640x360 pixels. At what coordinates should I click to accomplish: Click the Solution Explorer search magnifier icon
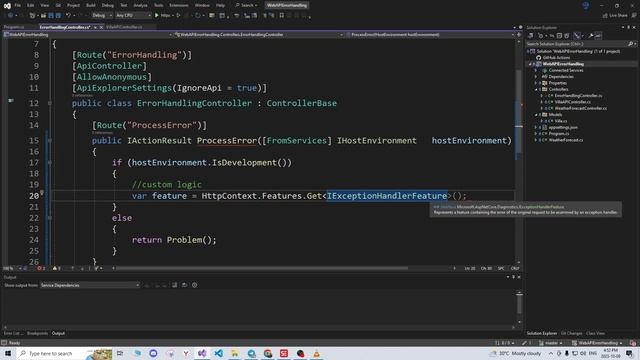tap(630, 44)
